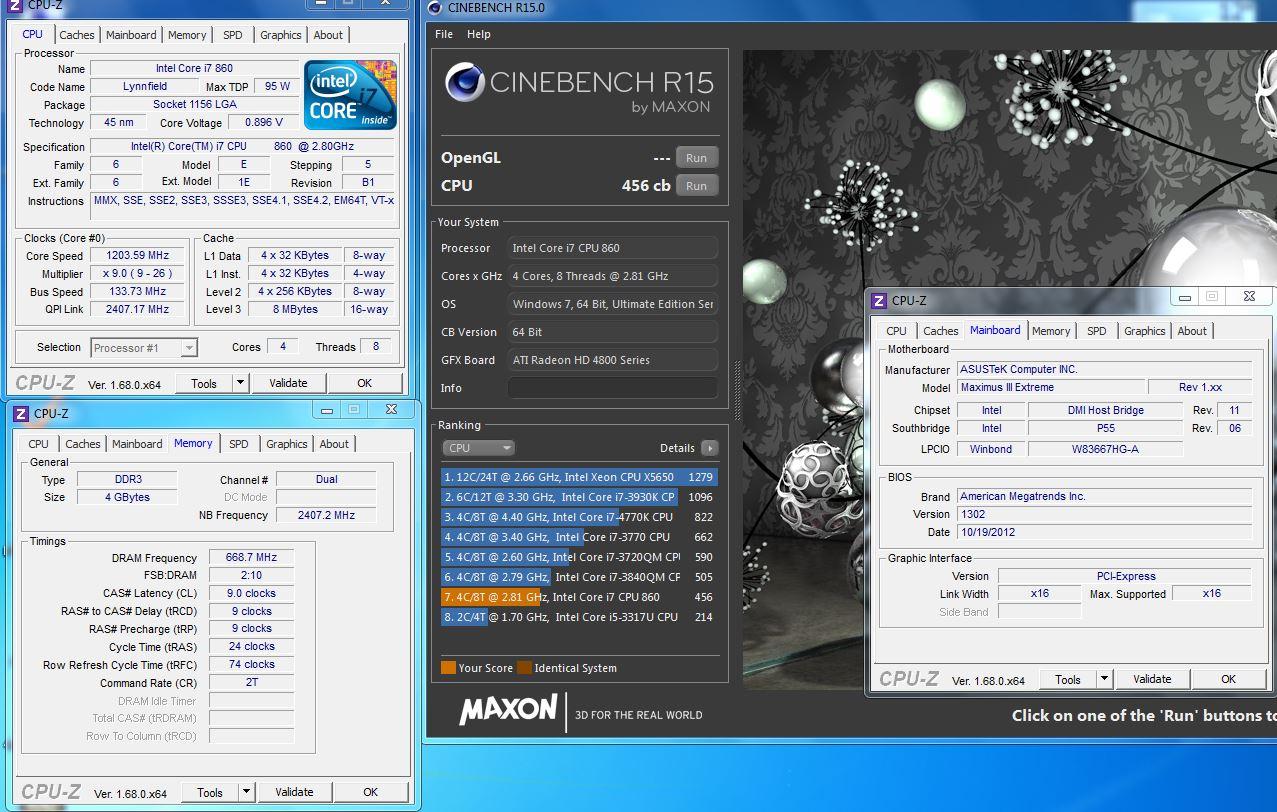Image resolution: width=1277 pixels, height=812 pixels.
Task: Click Validate in the Memory window
Action: tap(294, 792)
